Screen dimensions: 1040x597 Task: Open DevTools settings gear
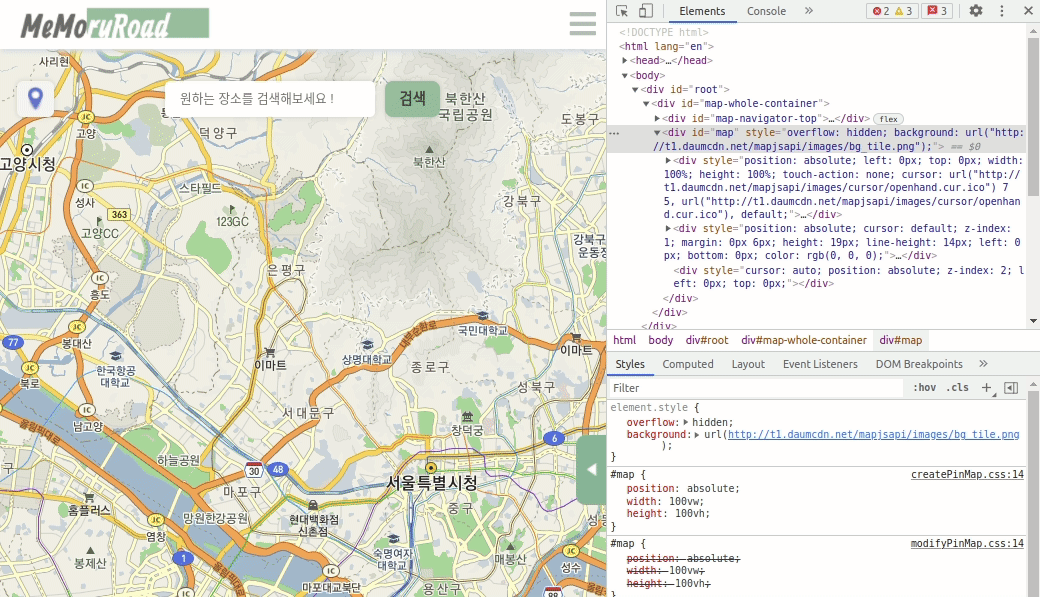pyautogui.click(x=976, y=11)
